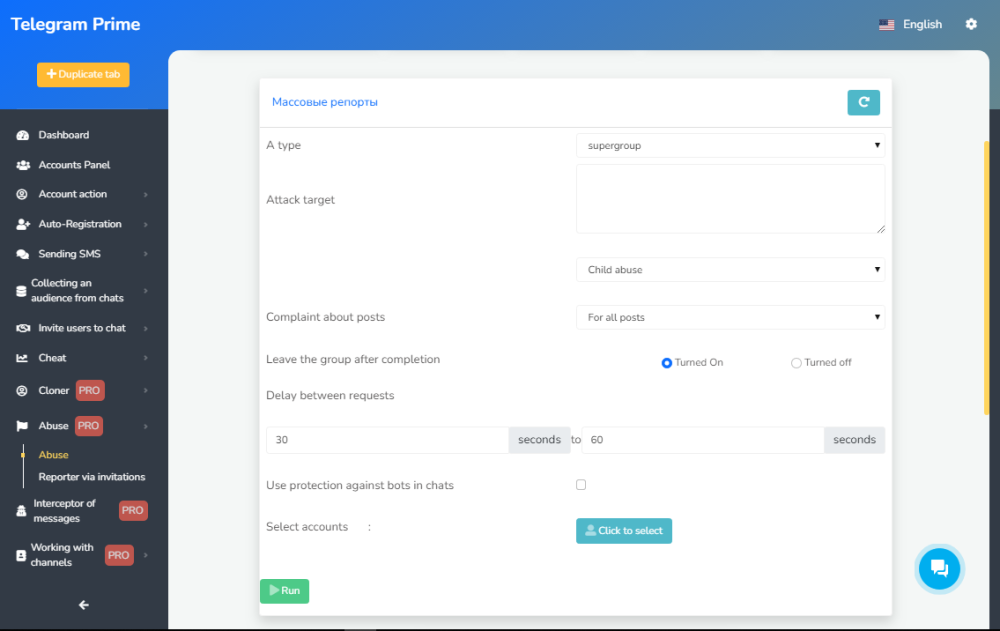Open the "A type" supergroup dropdown
The height and width of the screenshot is (631, 1000).
tap(730, 146)
